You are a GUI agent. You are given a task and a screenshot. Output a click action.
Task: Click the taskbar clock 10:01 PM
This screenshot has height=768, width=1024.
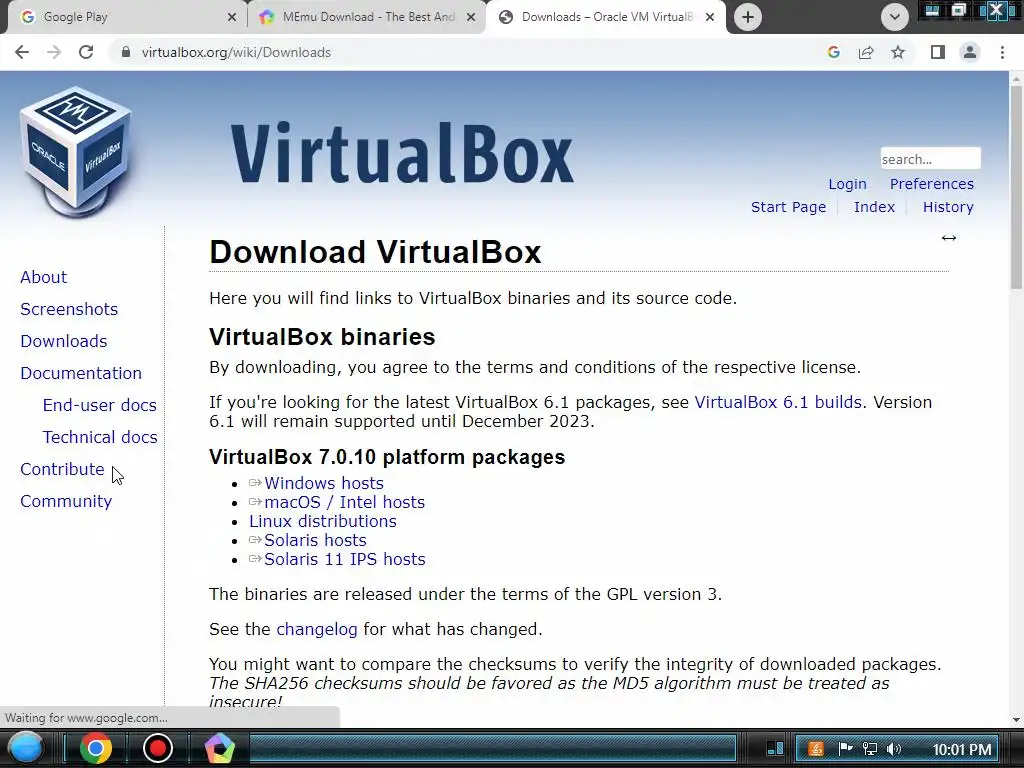(961, 750)
